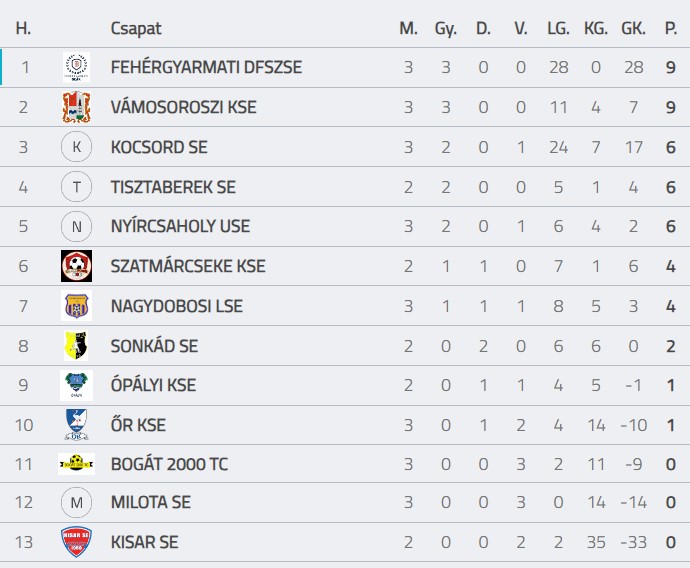The width and height of the screenshot is (690, 568).
Task: Sort standings by the Csapat column header
Action: coord(136,29)
